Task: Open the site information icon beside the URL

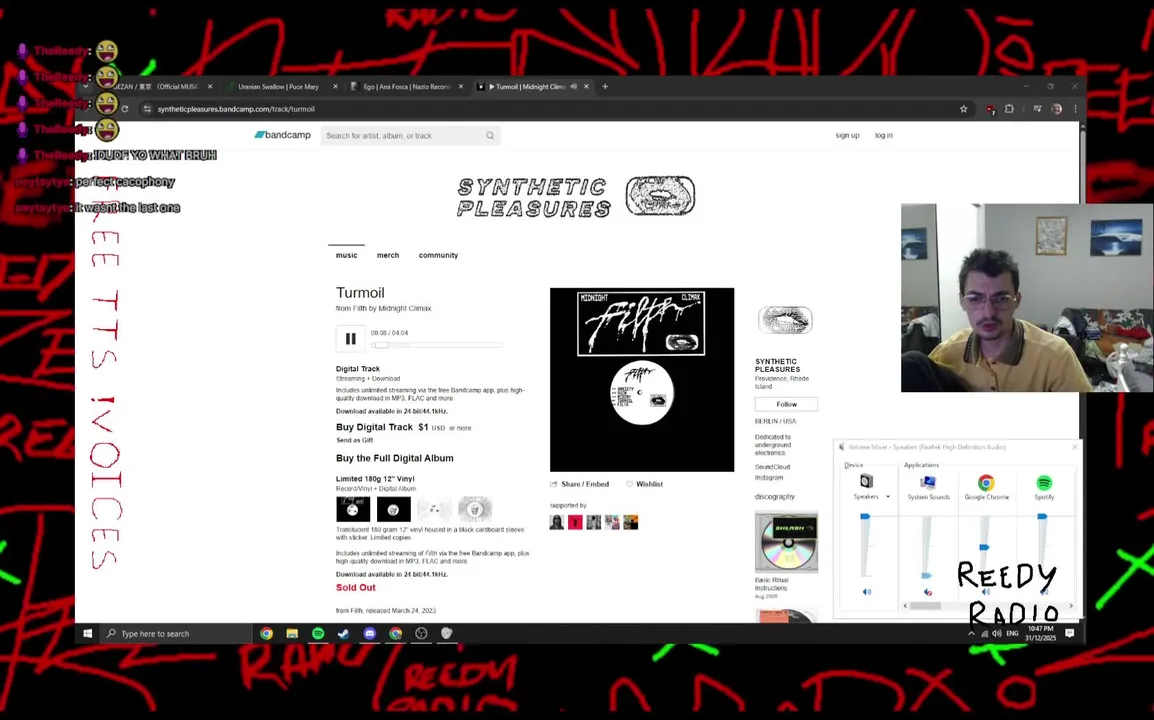Action: click(x=147, y=109)
